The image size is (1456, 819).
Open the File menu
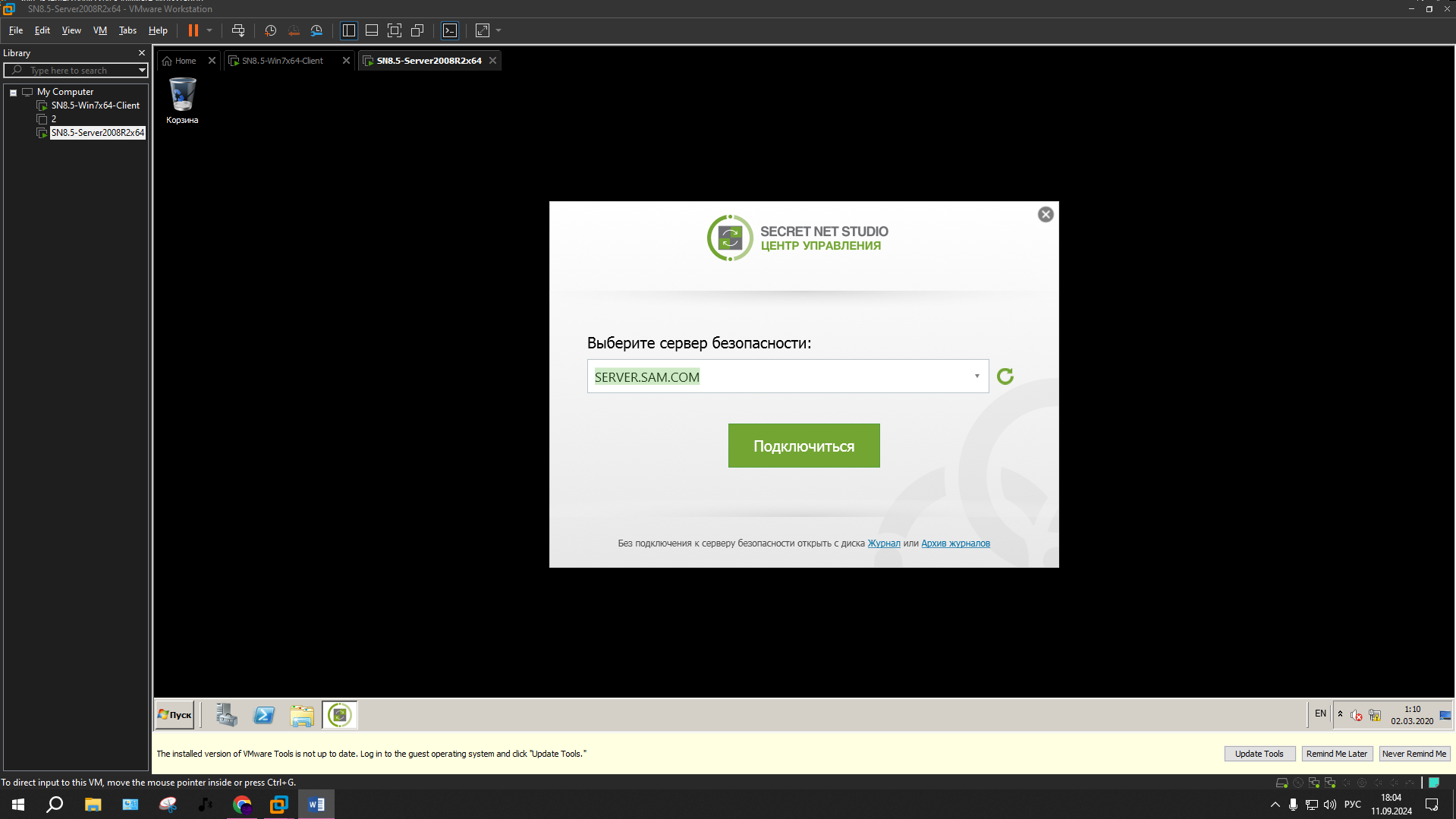[16, 30]
